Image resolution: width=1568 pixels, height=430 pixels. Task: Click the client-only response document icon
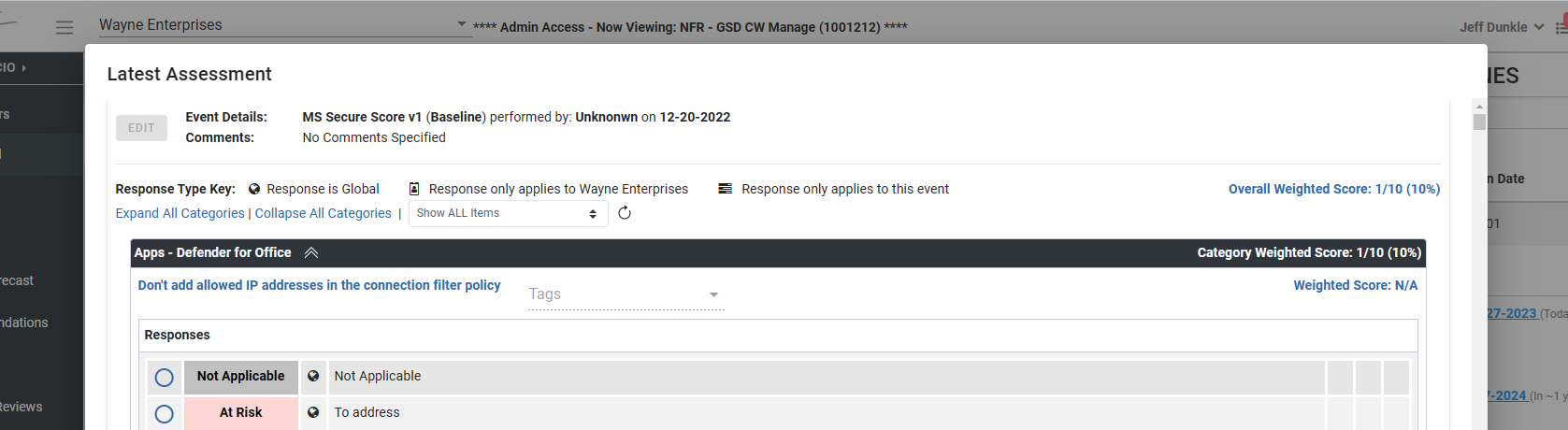(414, 189)
